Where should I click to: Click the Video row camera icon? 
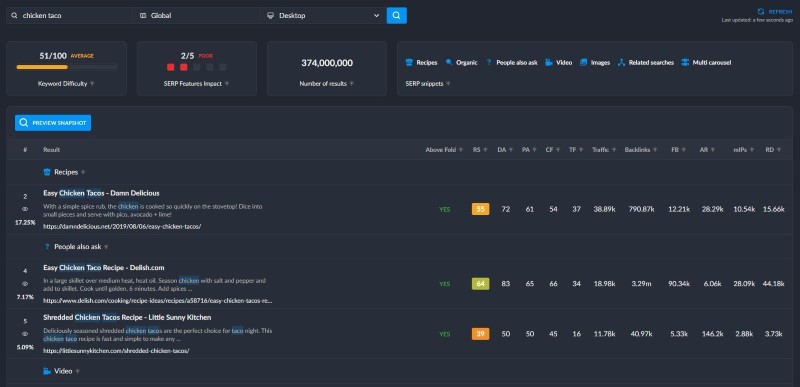pyautogui.click(x=47, y=371)
